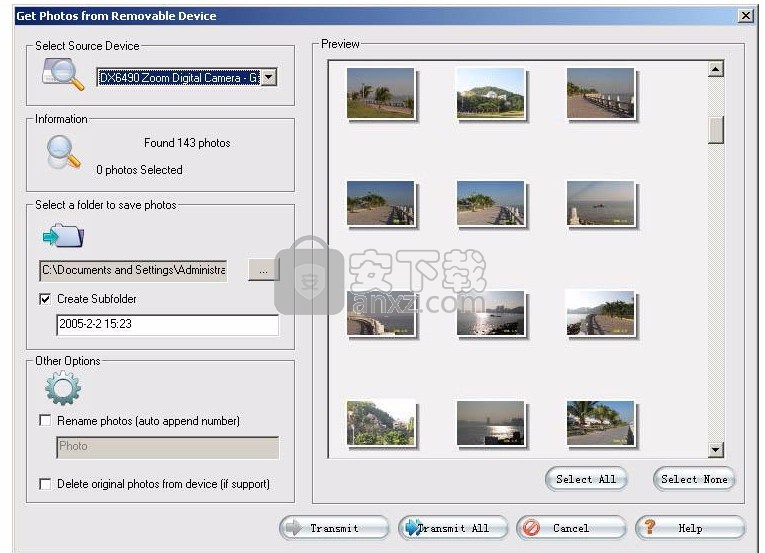The width and height of the screenshot is (765, 553).
Task: Open the source device dropdown list
Action: point(268,78)
